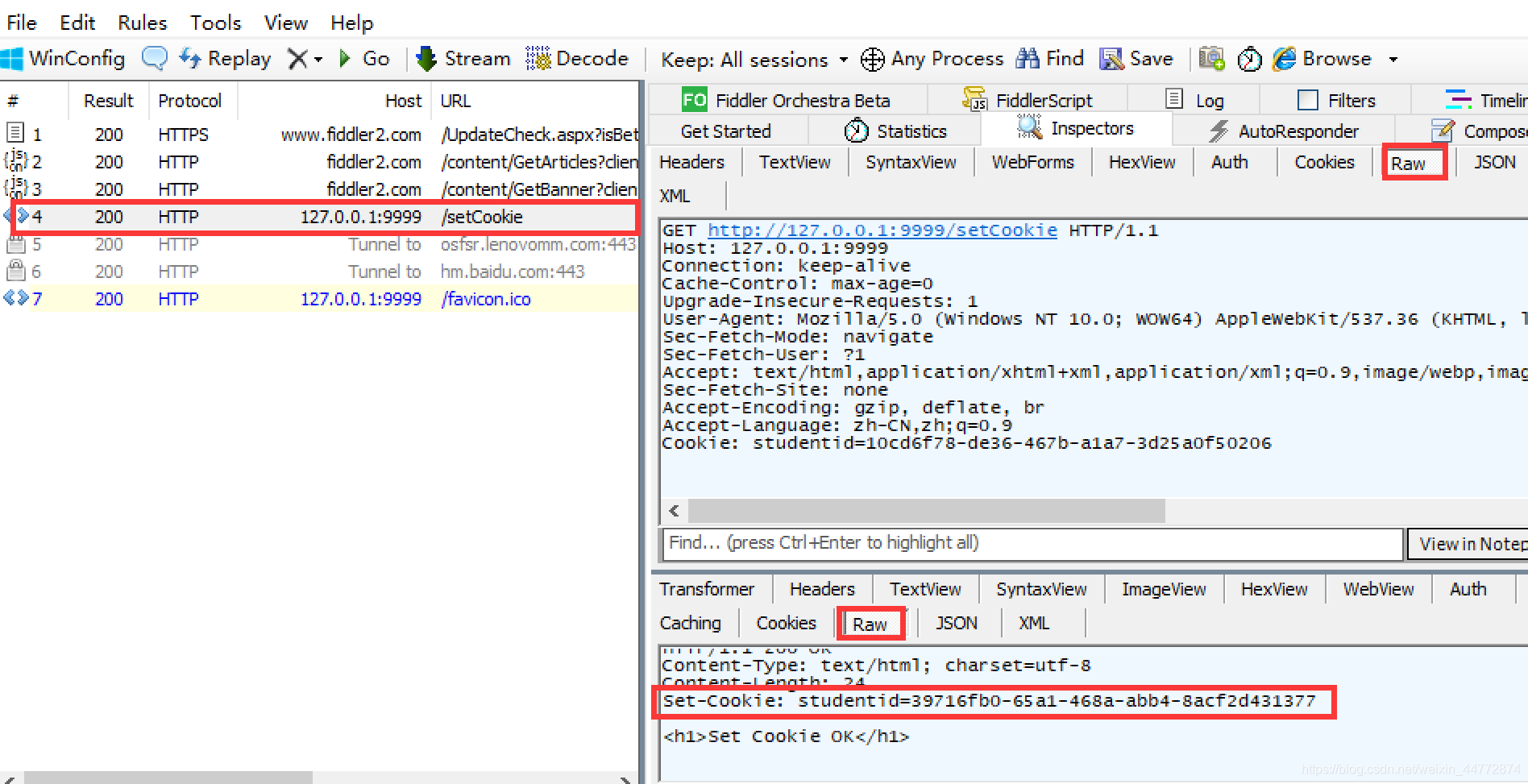This screenshot has height=784, width=1528.
Task: Click request pane scroll left arrow
Action: 674,510
